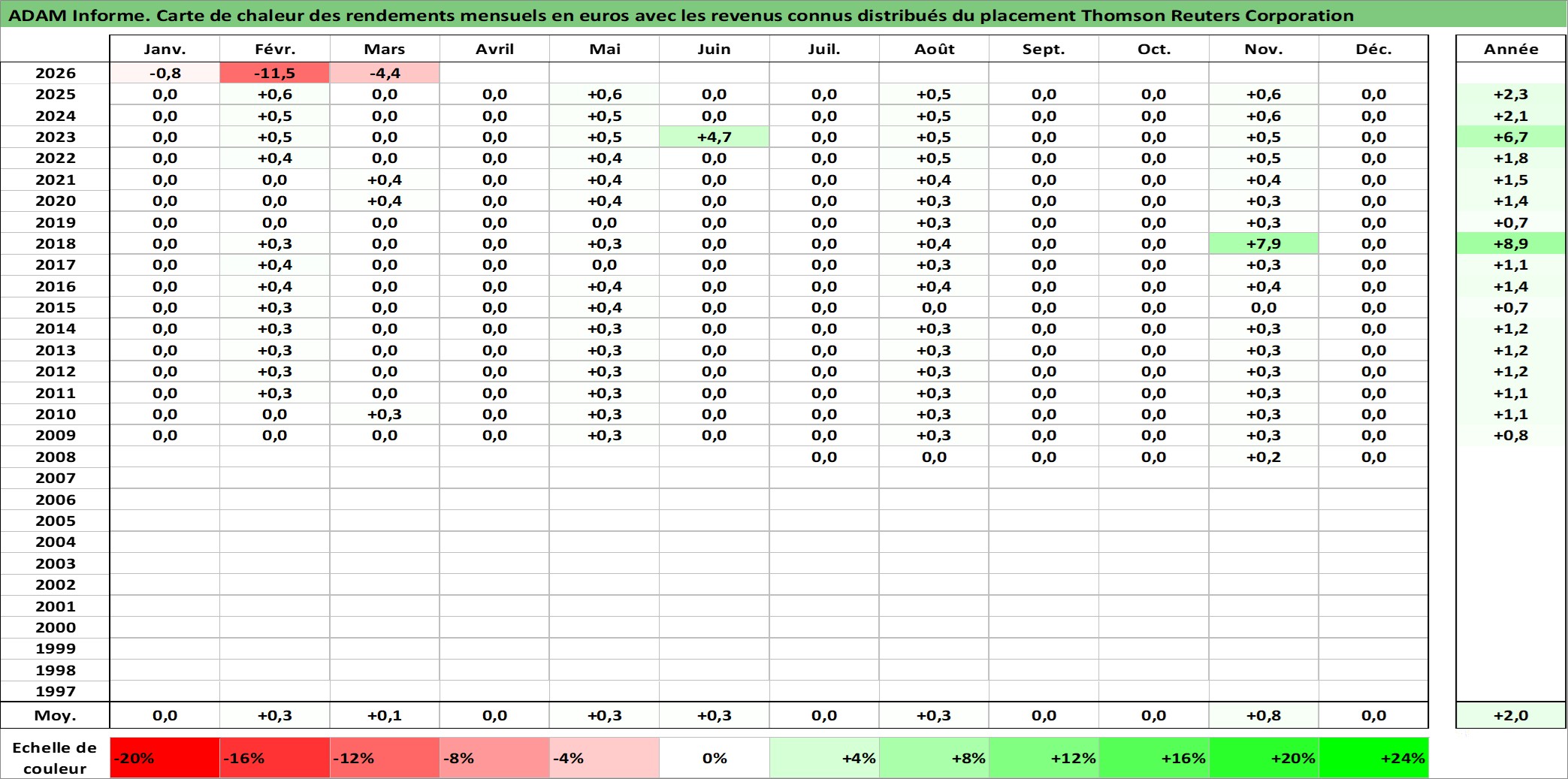Viewport: 1568px width, 779px height.
Task: Click the -20% red color scale swatch
Action: 165,758
